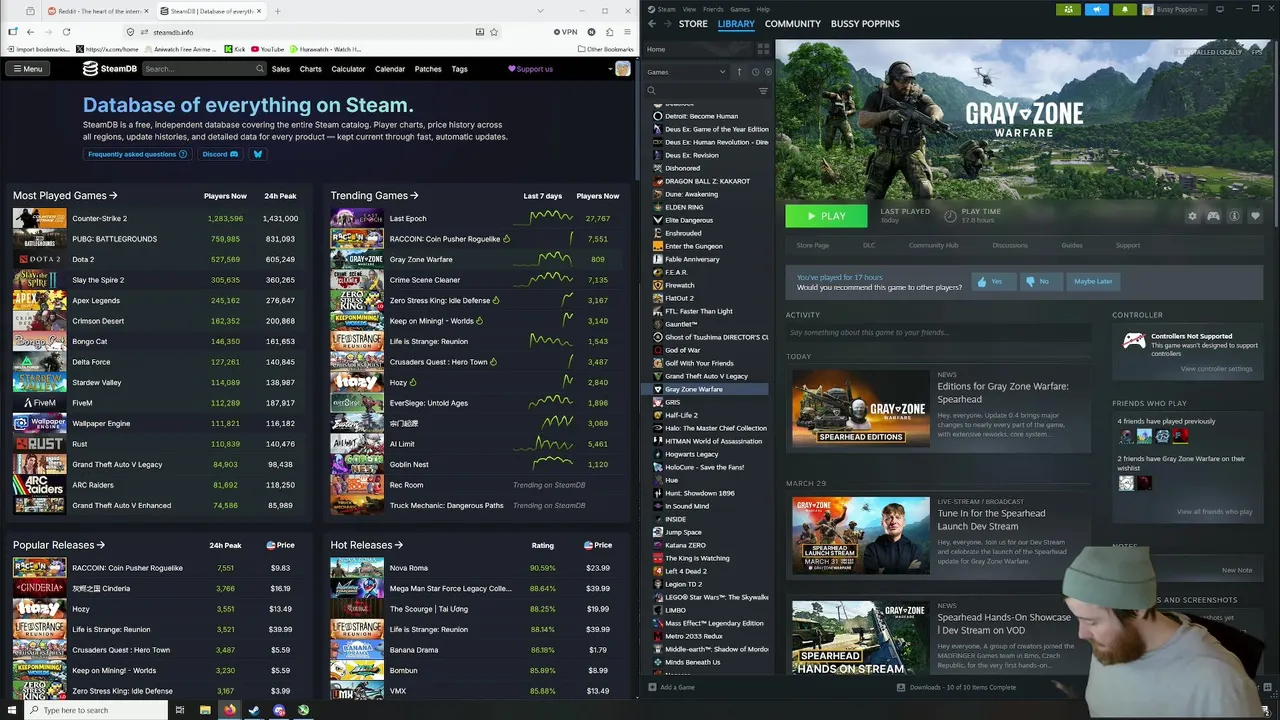Open SteamDB user avatar menu
Screen dimensions: 1280x720
[623, 69]
